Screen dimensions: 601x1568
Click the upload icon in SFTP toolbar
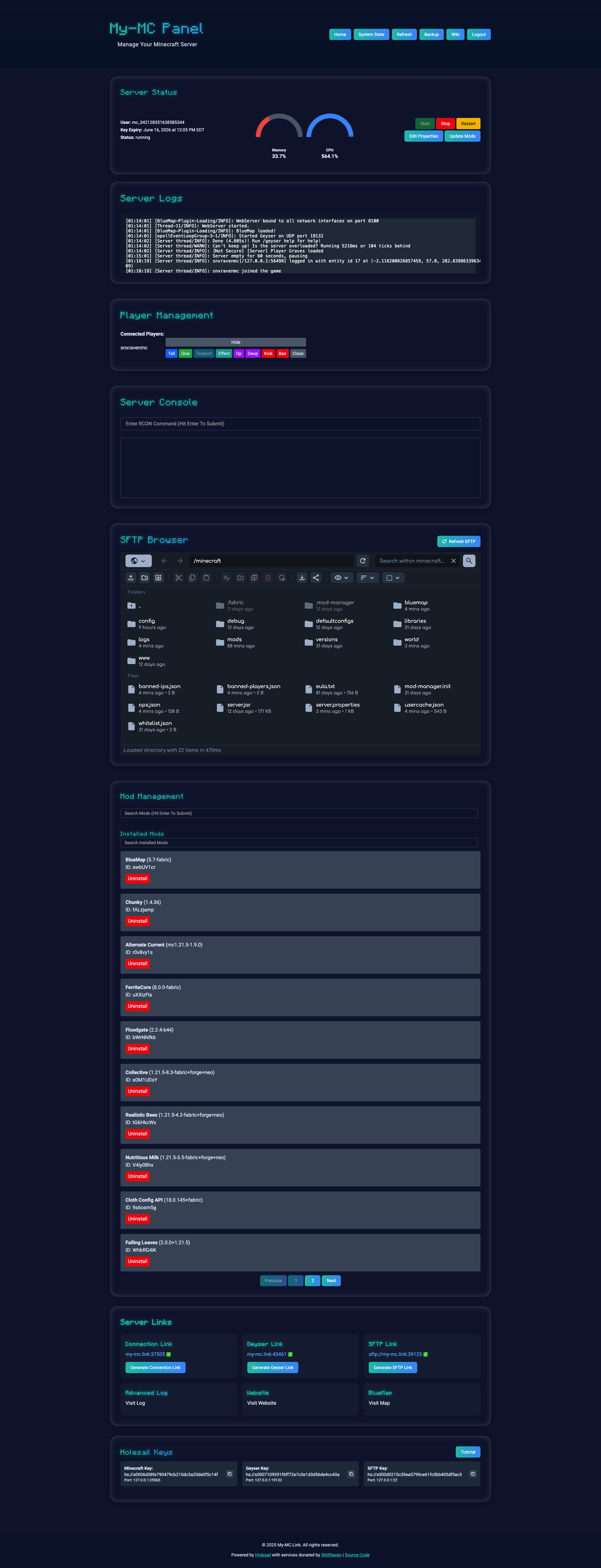(x=131, y=578)
